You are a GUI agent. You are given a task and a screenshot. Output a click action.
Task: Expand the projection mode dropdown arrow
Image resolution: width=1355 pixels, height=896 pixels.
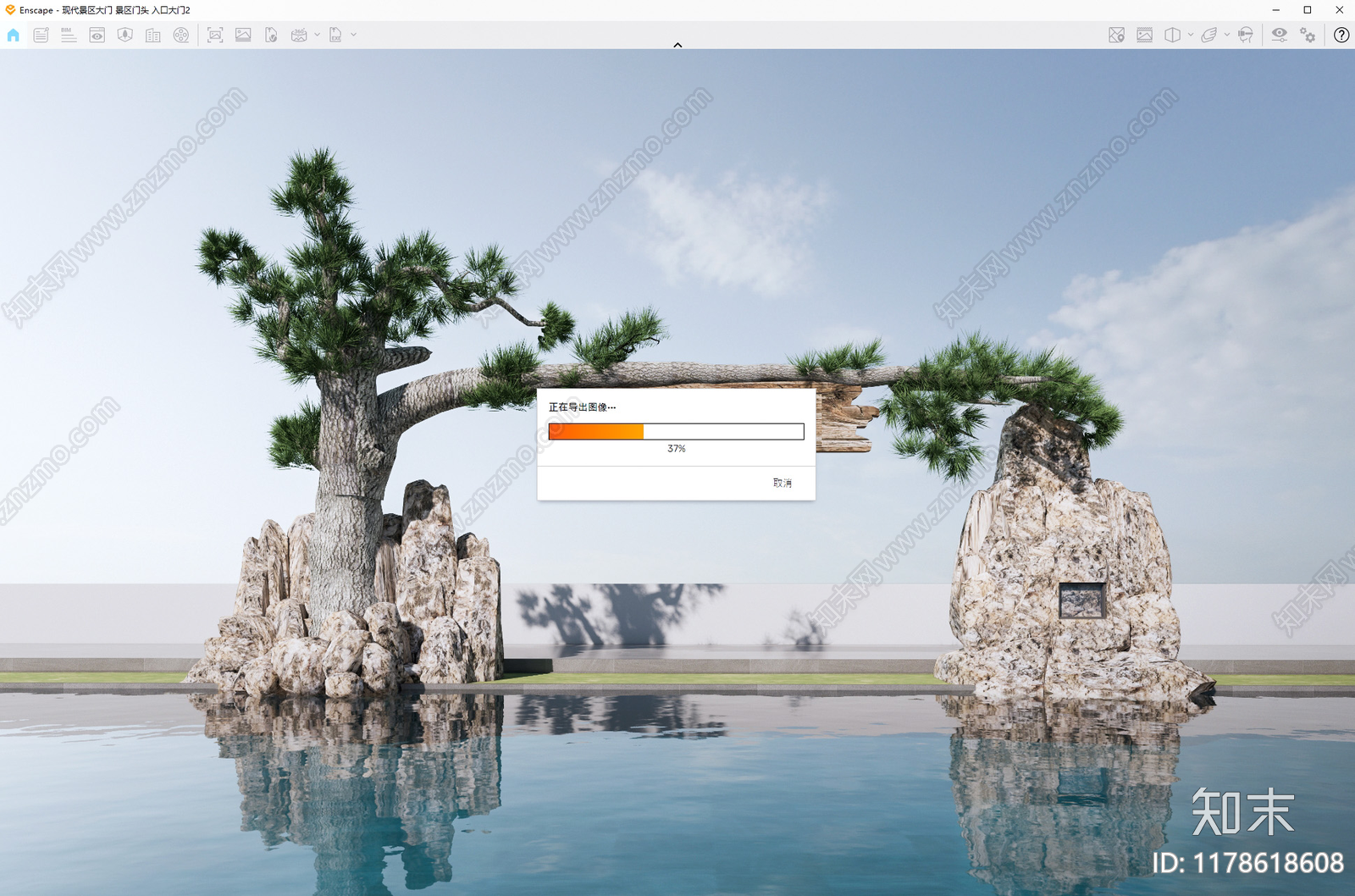tap(1191, 35)
